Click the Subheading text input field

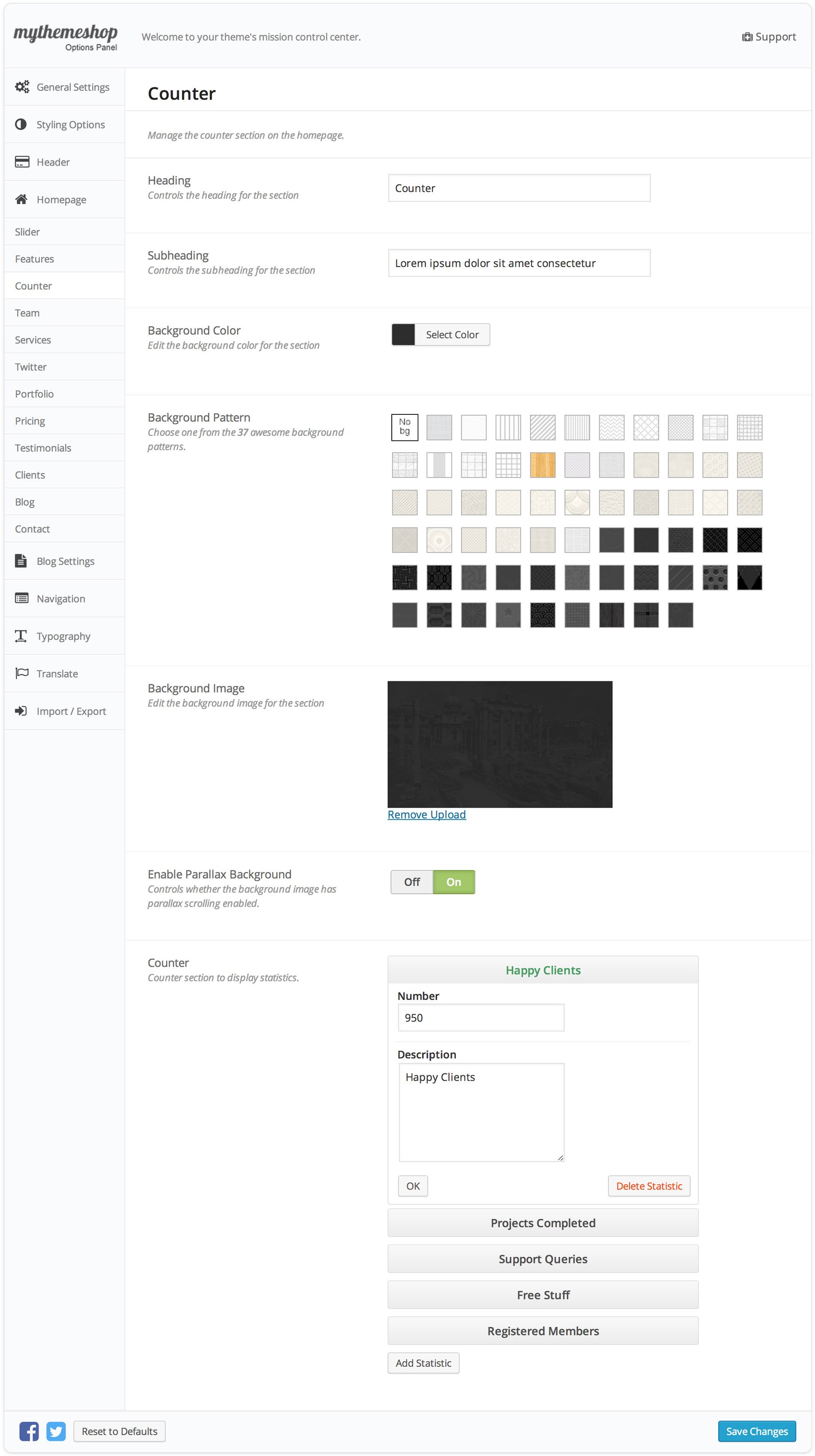pyautogui.click(x=519, y=263)
